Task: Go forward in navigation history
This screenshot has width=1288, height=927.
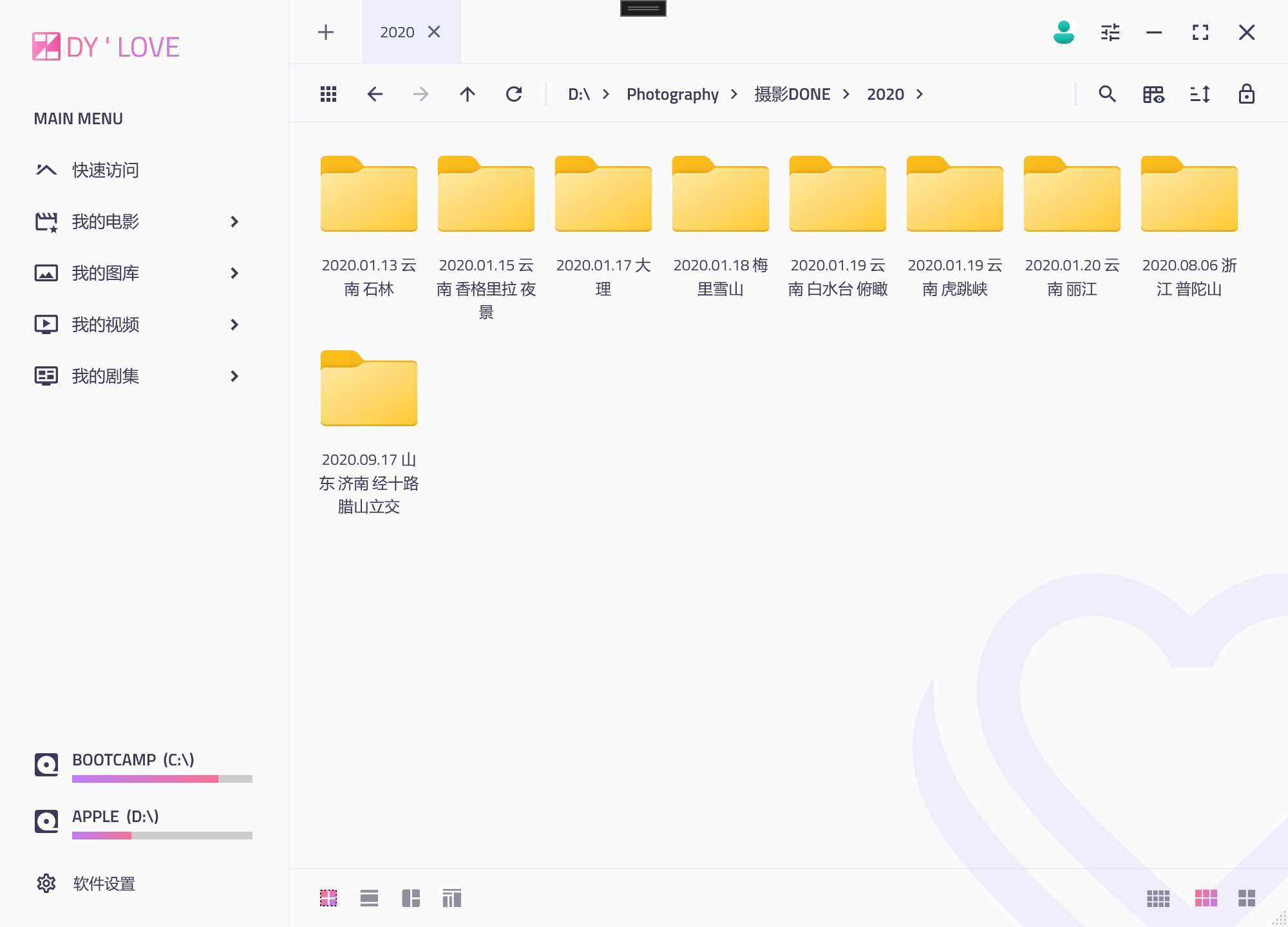Action: click(421, 94)
